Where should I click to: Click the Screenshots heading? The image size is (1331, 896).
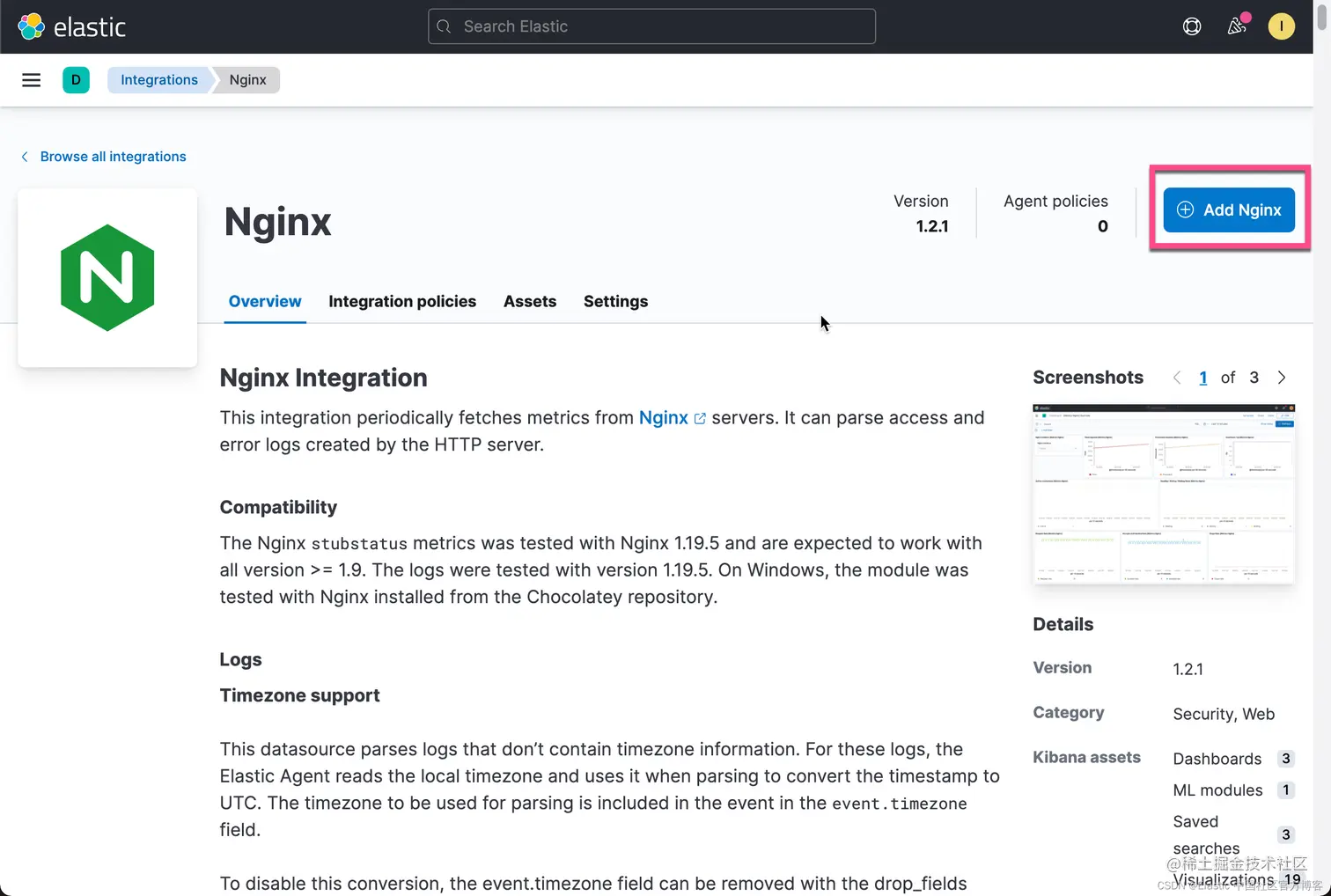[1088, 378]
